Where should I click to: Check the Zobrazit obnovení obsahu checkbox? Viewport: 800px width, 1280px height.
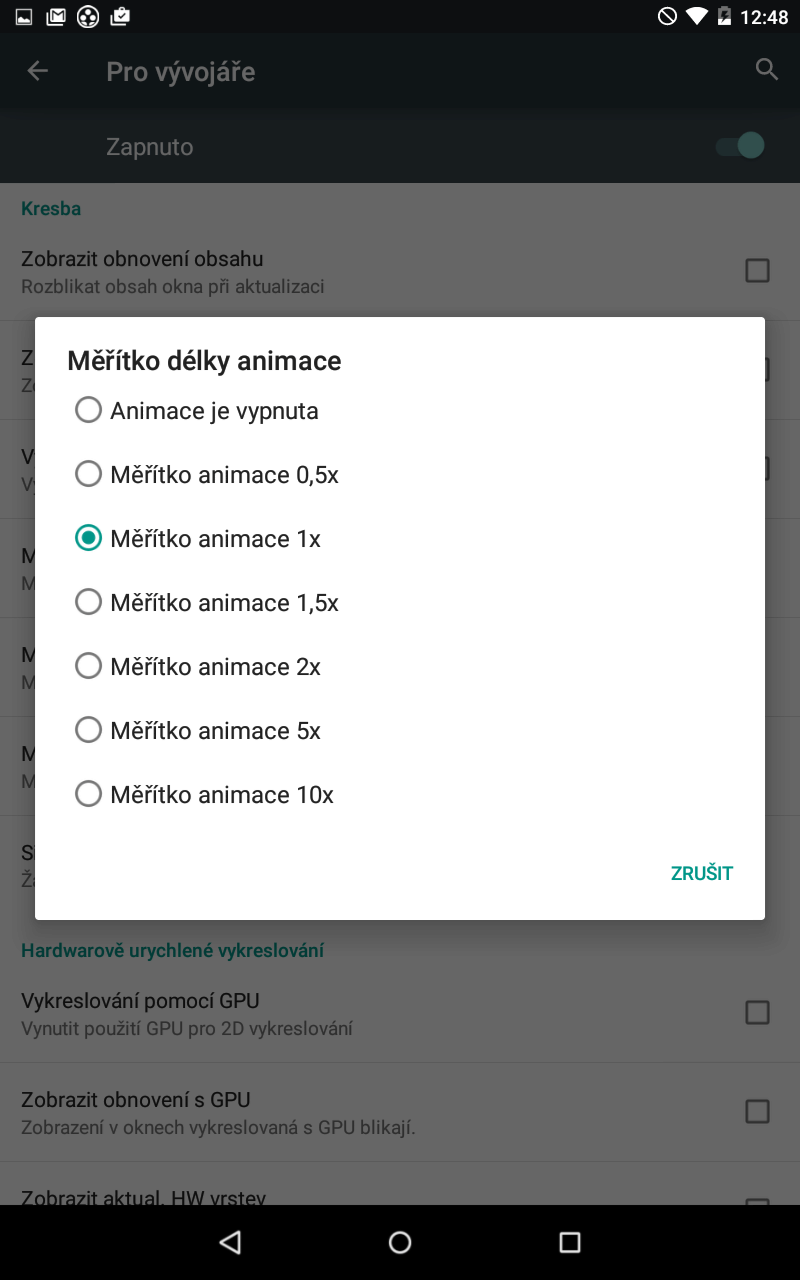(757, 270)
